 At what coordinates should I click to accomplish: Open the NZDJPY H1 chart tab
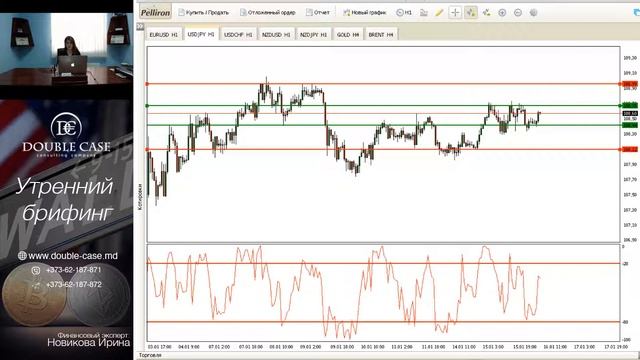[313, 35]
